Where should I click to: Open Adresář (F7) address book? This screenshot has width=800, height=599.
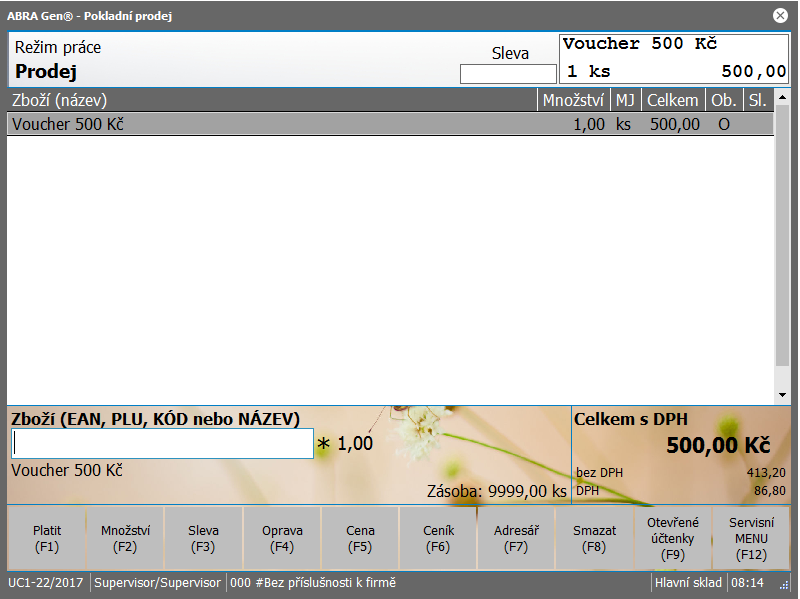coord(516,538)
